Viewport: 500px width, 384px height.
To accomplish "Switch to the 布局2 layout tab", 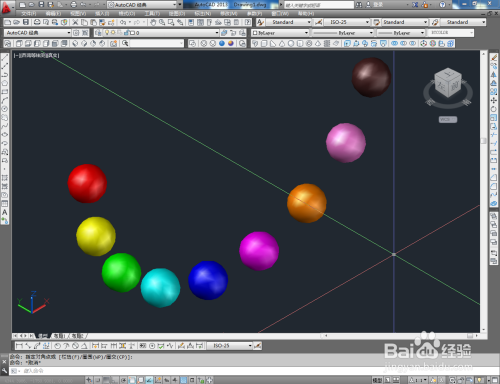I will [x=78, y=336].
